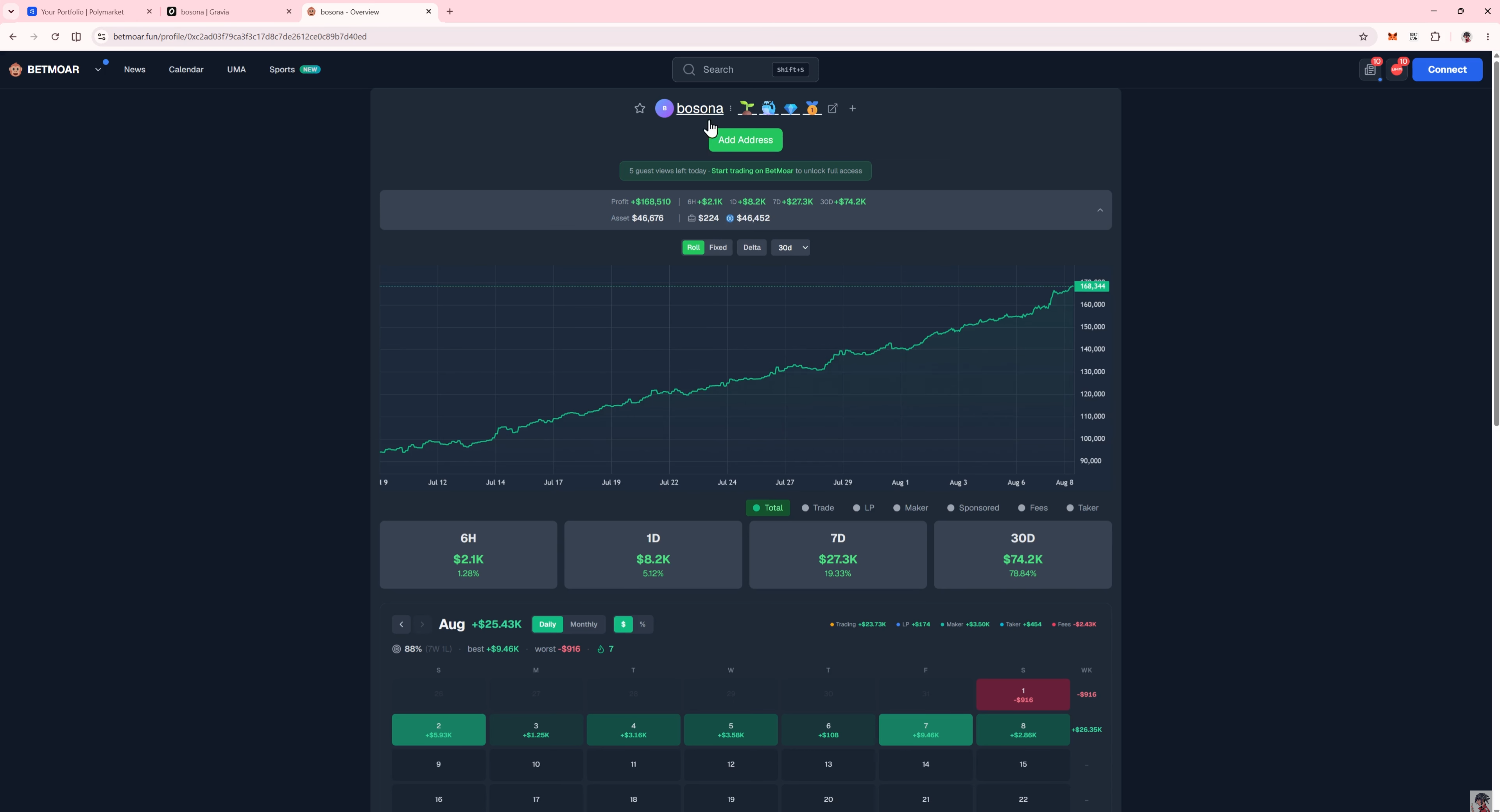Open the Chrome three-dot menu

(x=1488, y=37)
